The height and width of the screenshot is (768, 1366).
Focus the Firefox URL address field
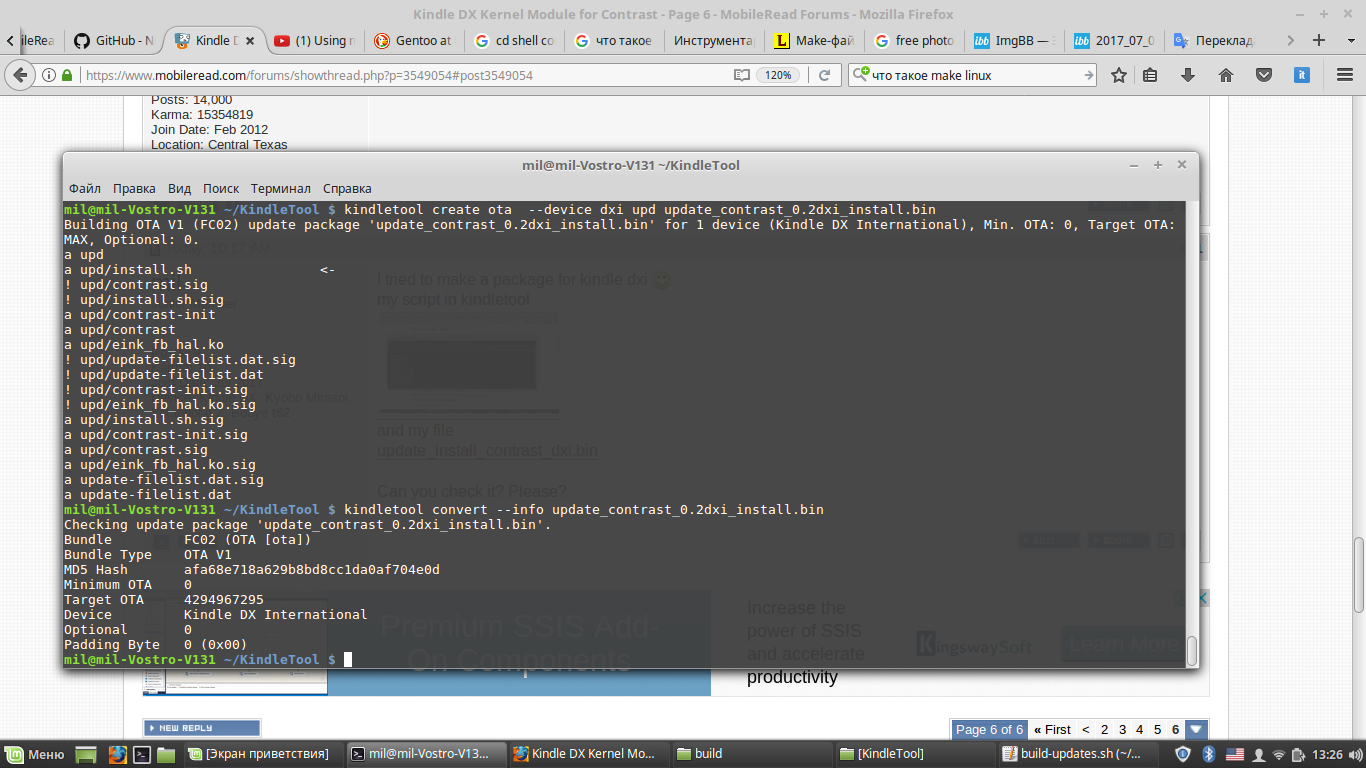(405, 75)
